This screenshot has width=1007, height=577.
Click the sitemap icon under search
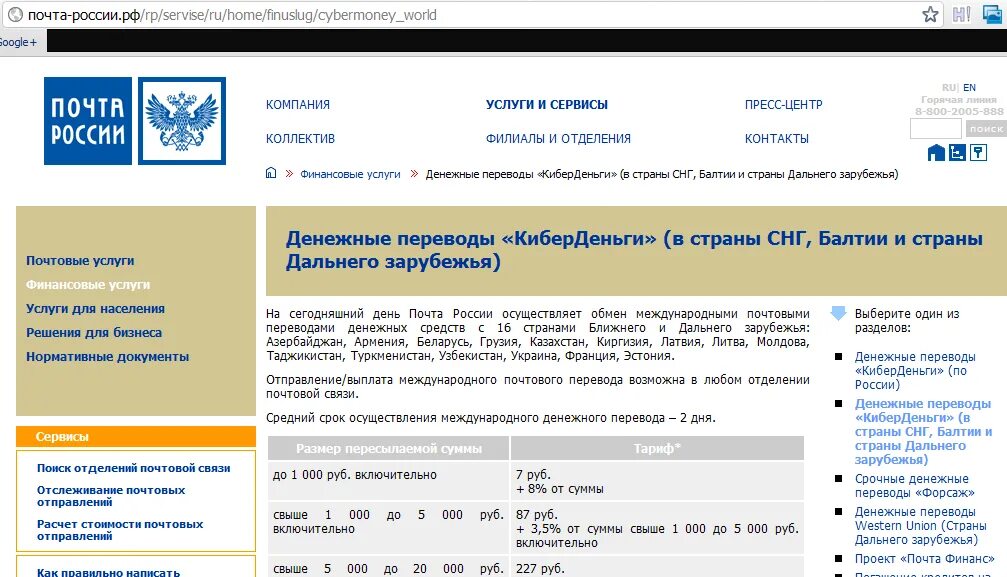(x=957, y=152)
